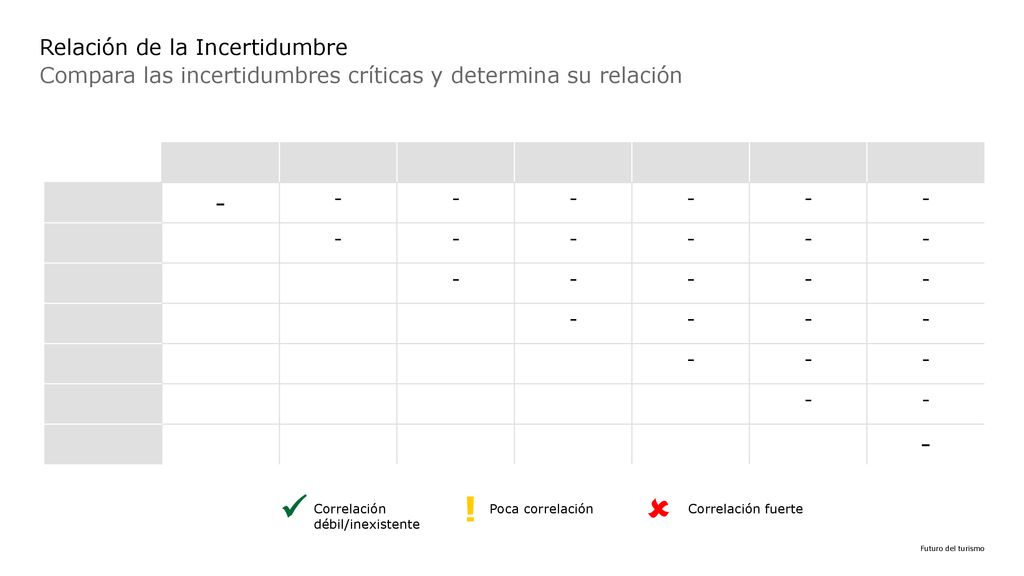Click the dash in first row, first column
The width and height of the screenshot is (1024, 576).
(x=220, y=204)
